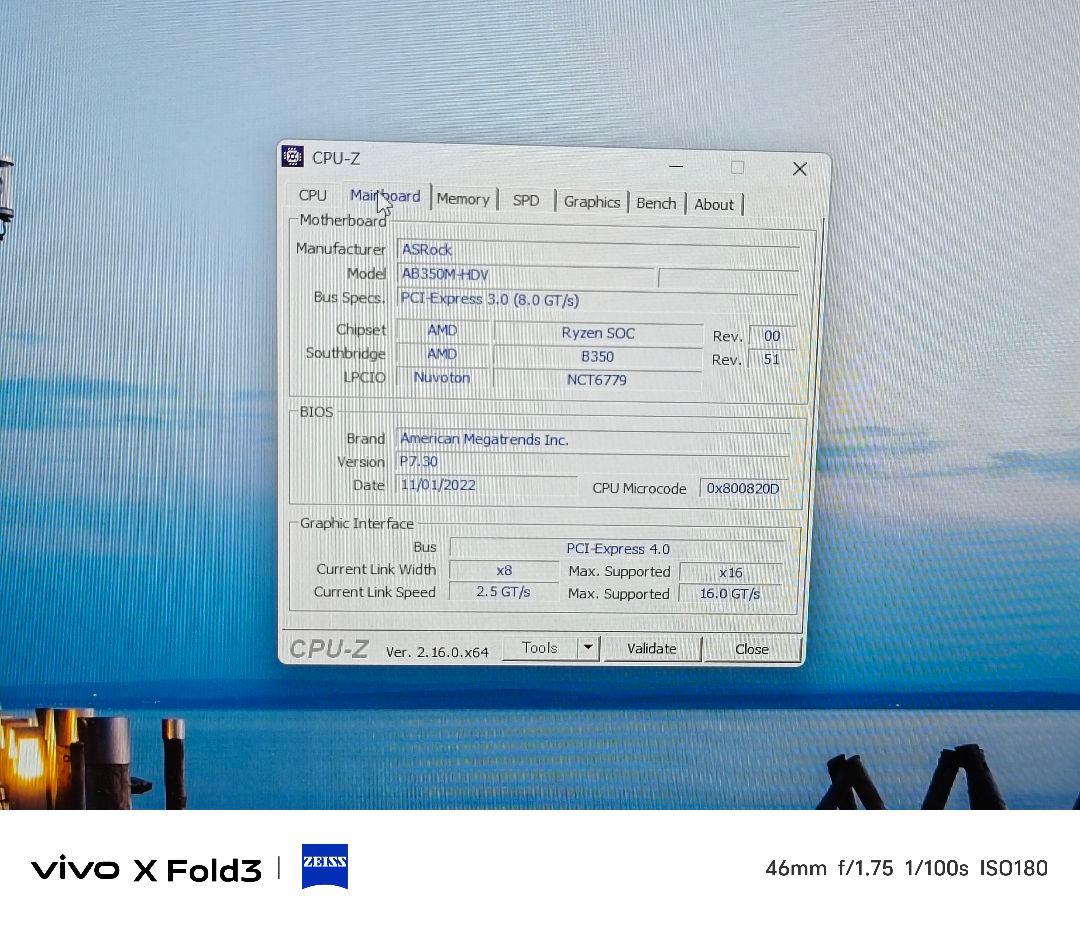Select the Southbridge B350 field
Image resolution: width=1080 pixels, height=926 pixels.
[597, 356]
